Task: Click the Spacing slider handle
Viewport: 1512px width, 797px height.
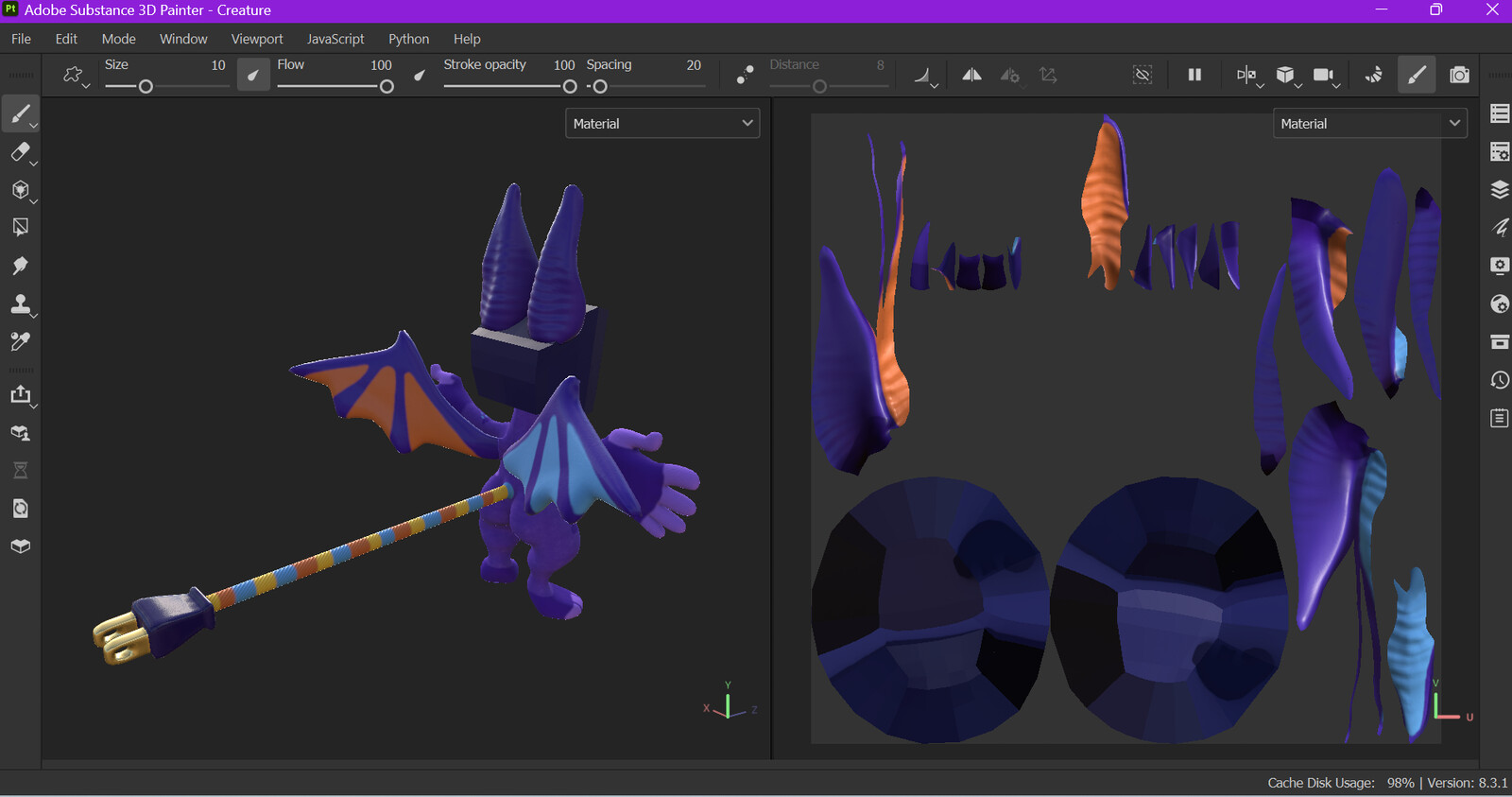Action: 599,86
